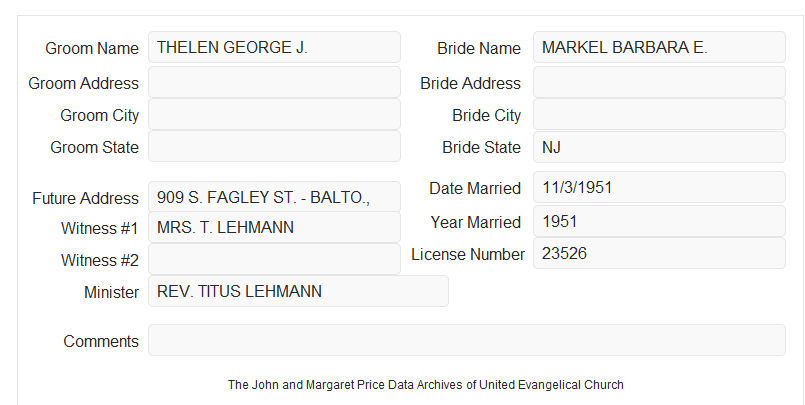Click the Groom Name label
Viewport: 805px width, 405px height.
point(92,48)
